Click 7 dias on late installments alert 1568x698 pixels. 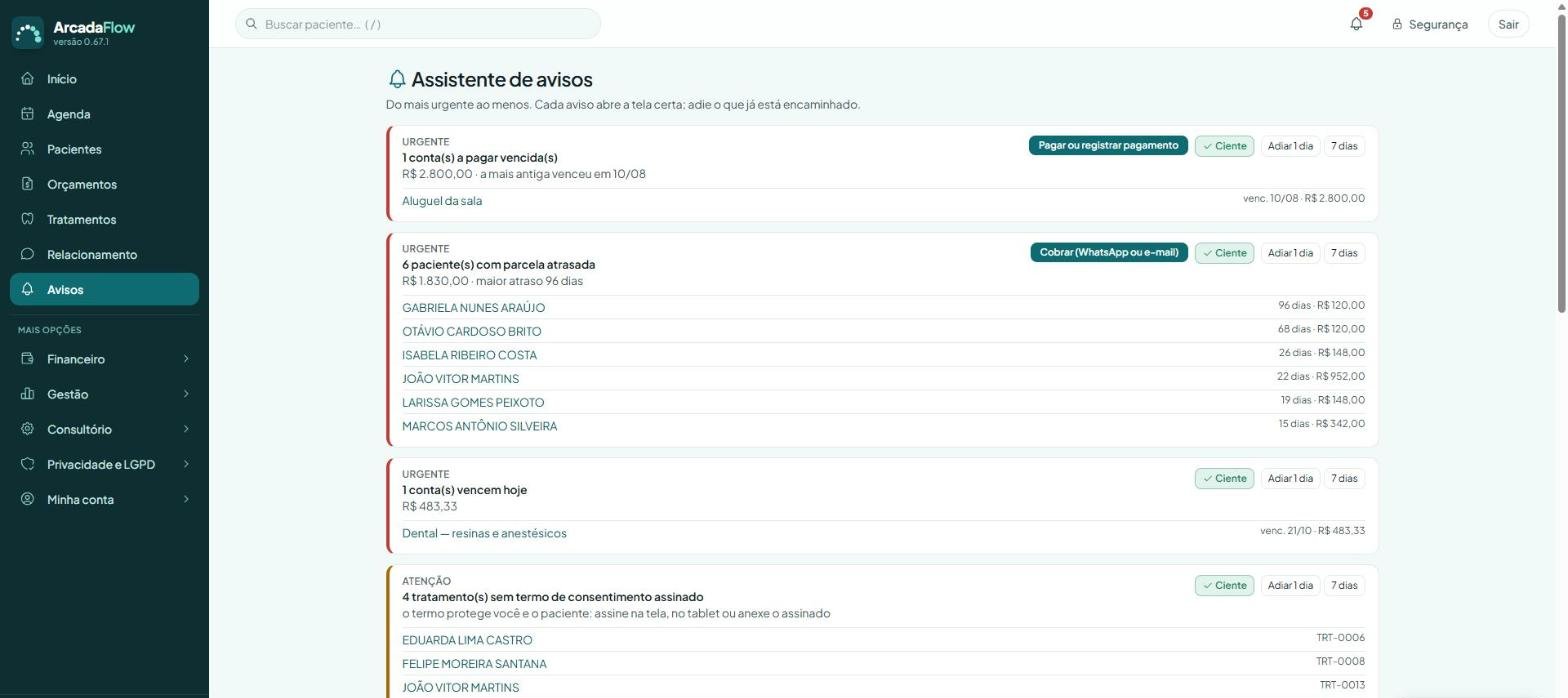1345,253
